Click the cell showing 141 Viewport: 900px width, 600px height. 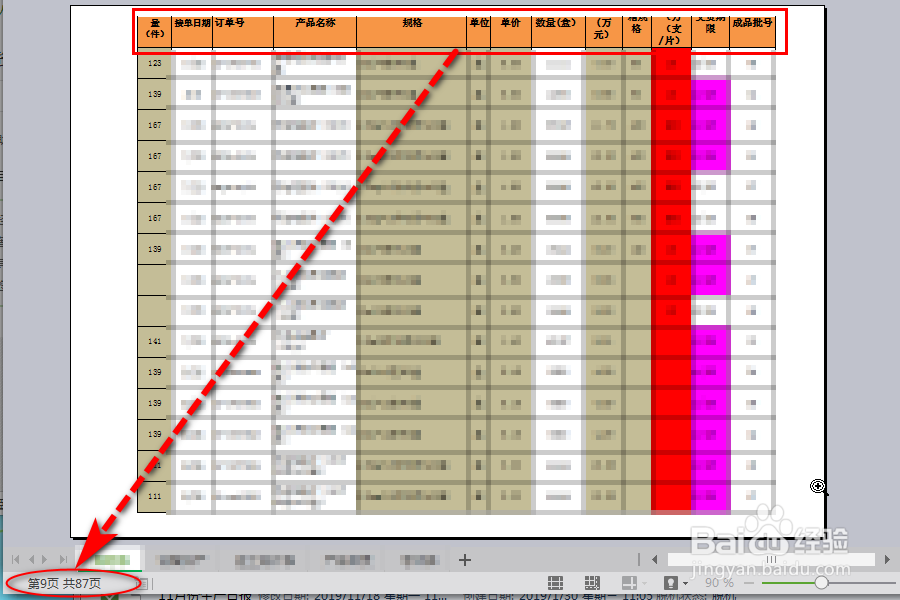[x=154, y=341]
